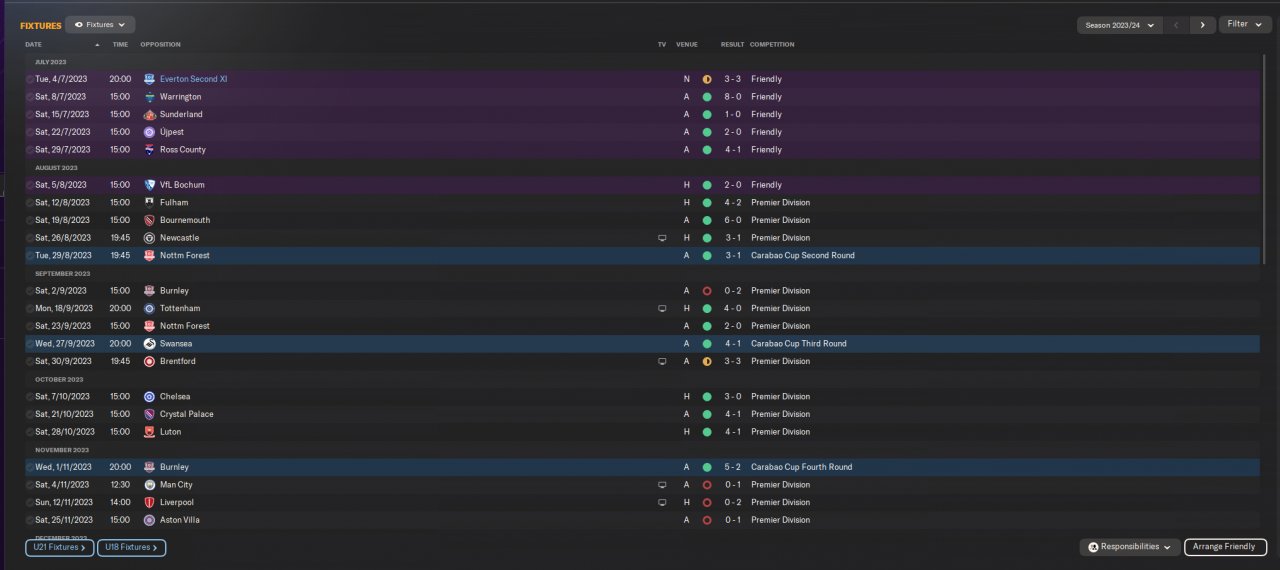Sort by the Competition column header

point(772,45)
